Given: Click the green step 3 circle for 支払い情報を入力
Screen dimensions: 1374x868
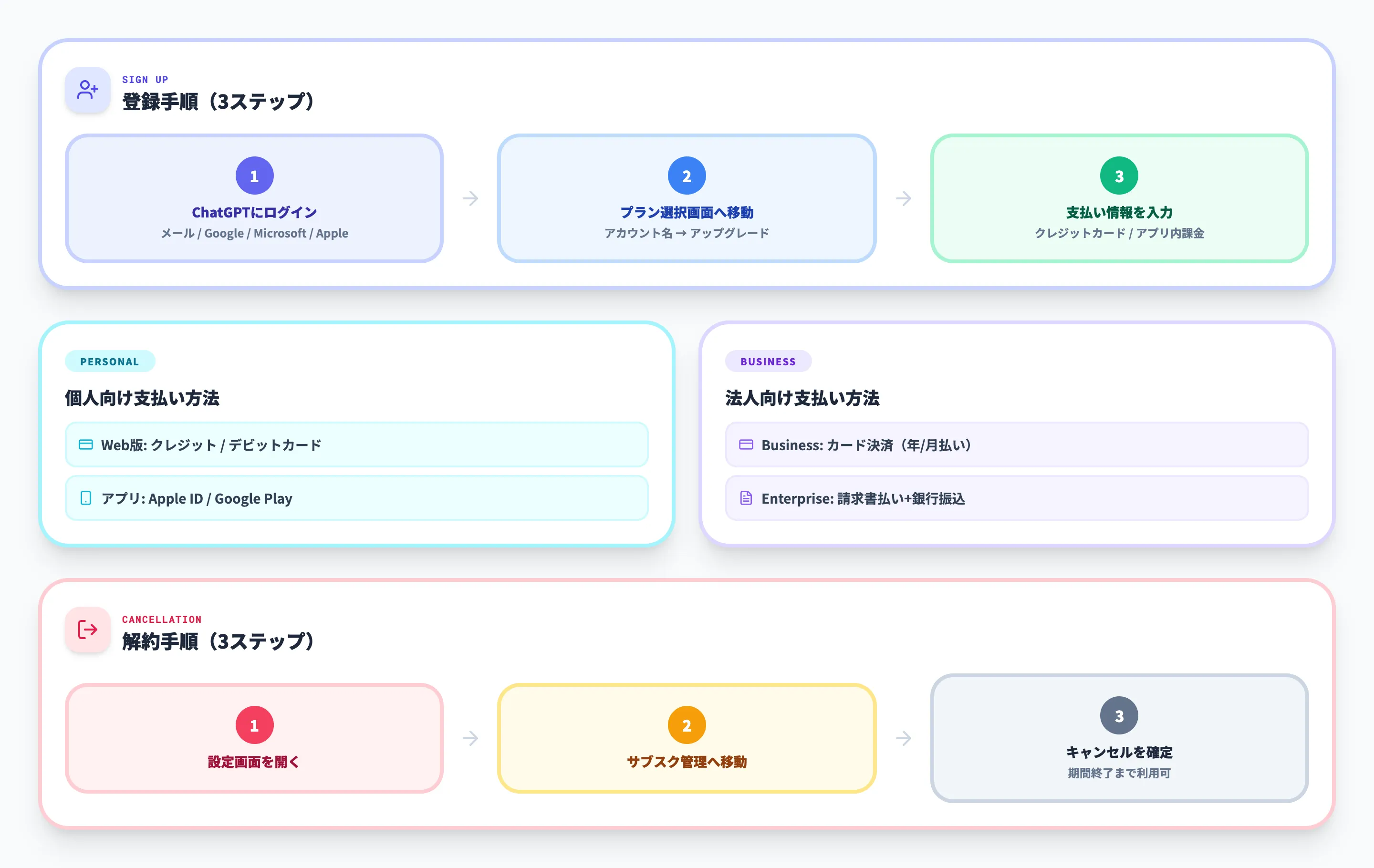Looking at the screenshot, I should [1119, 175].
